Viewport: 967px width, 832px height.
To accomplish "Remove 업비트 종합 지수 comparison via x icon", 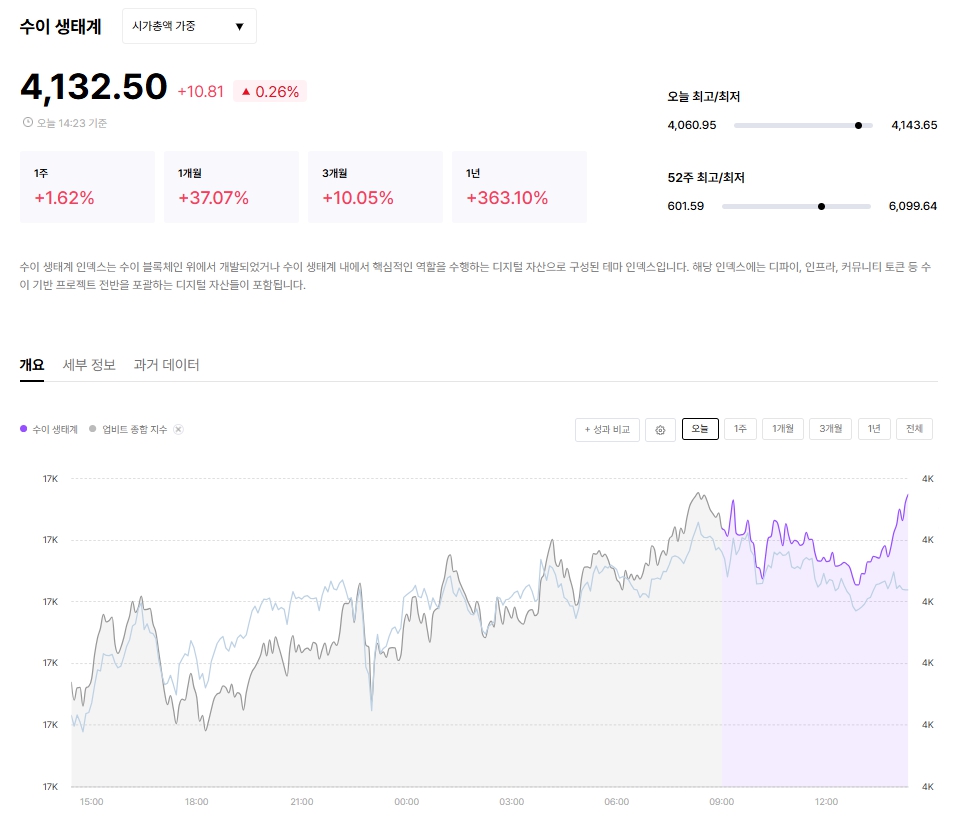I will (178, 429).
